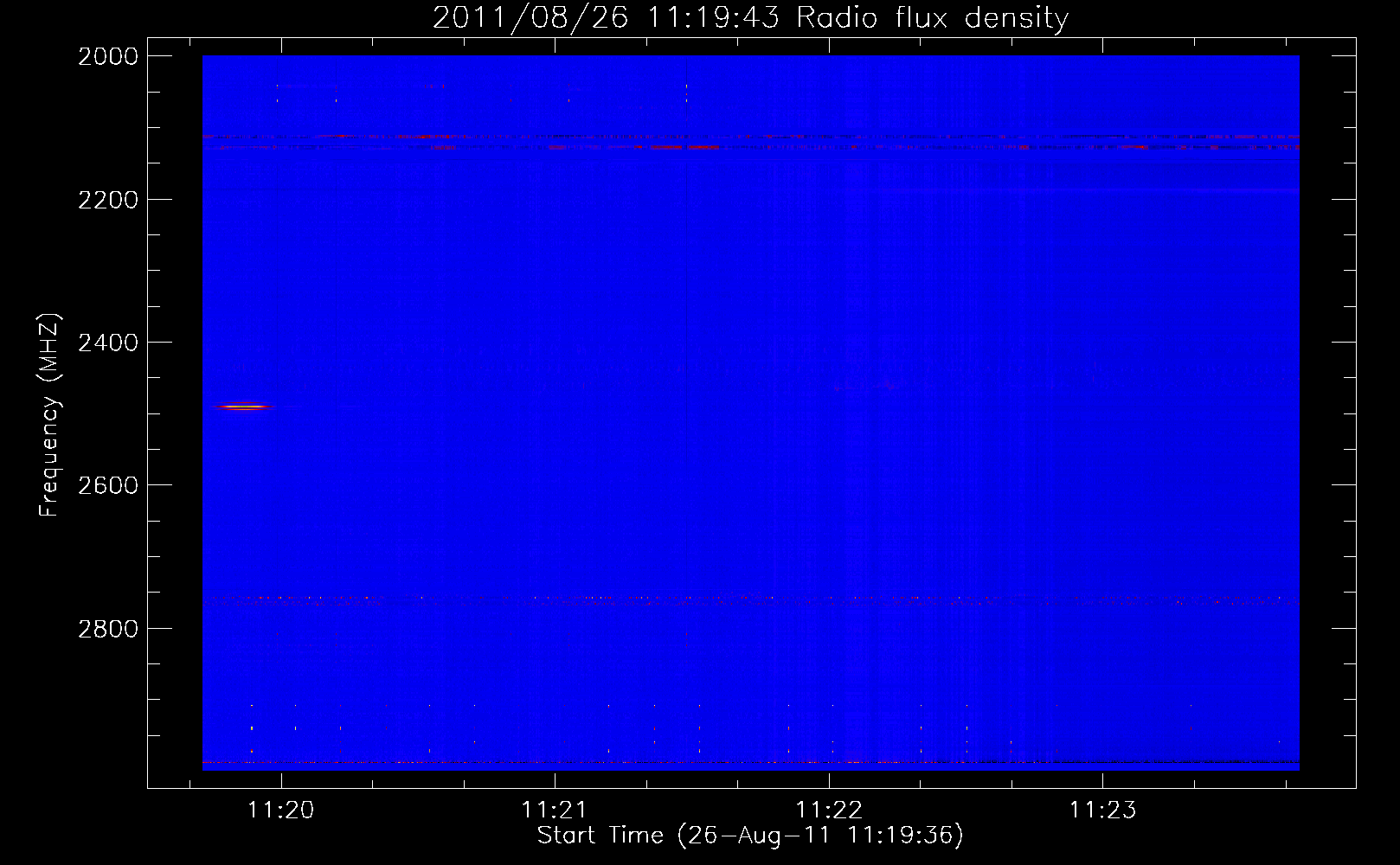
Task: Click the 11:23 time tick label
Action: point(1102,810)
